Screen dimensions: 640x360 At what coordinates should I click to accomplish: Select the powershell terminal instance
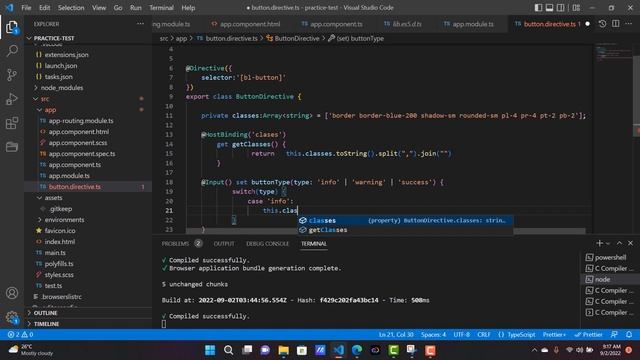point(609,258)
